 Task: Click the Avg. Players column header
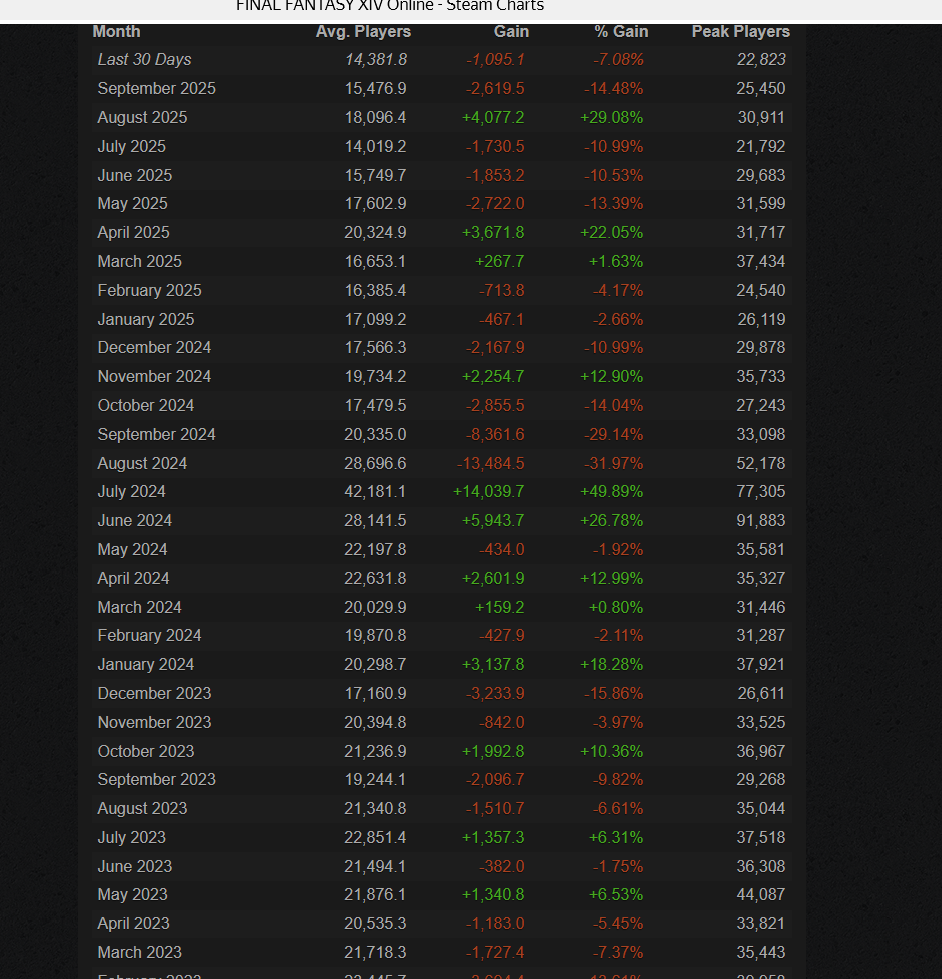[x=363, y=32]
